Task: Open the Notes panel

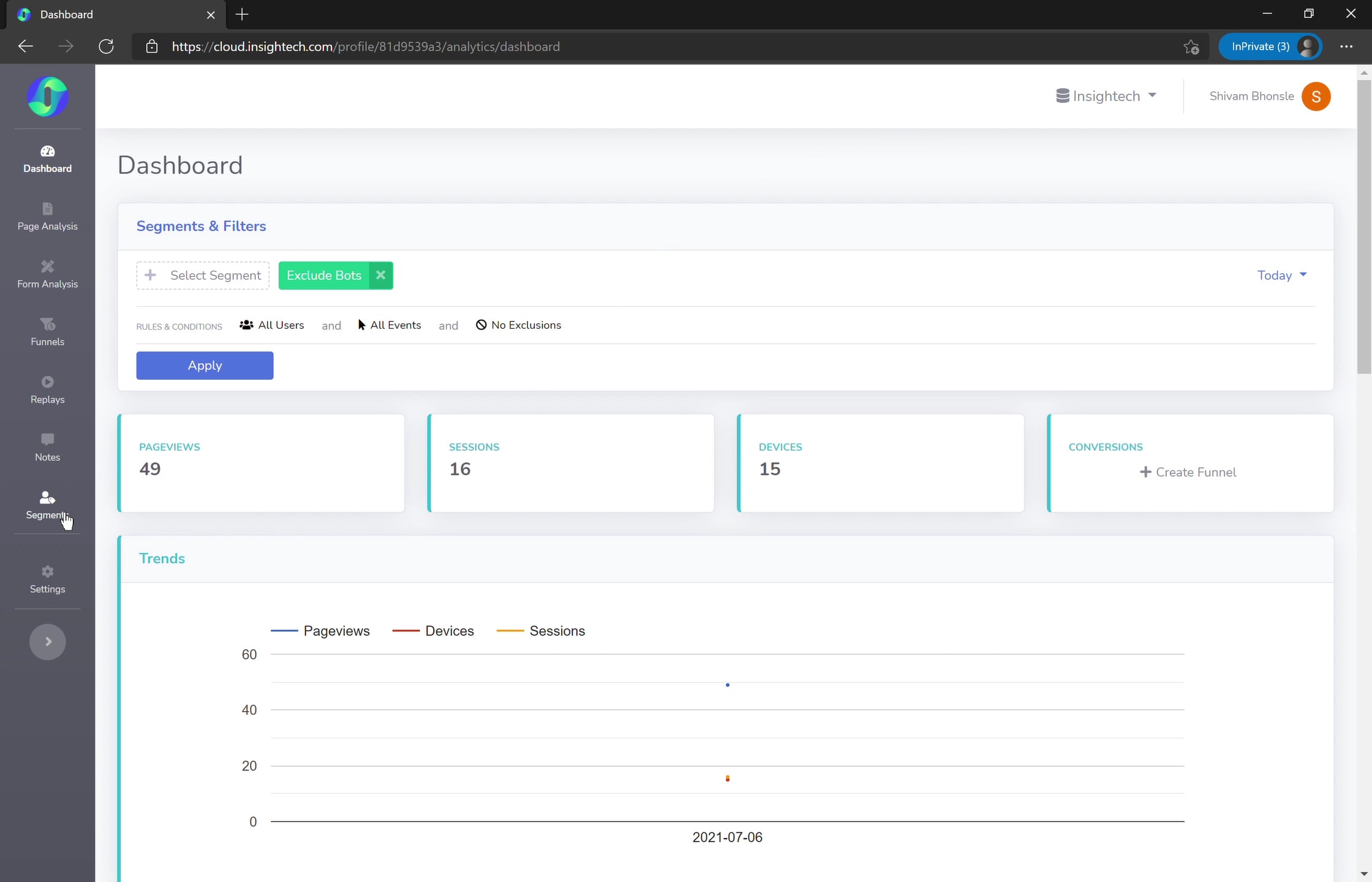Action: coord(47,447)
